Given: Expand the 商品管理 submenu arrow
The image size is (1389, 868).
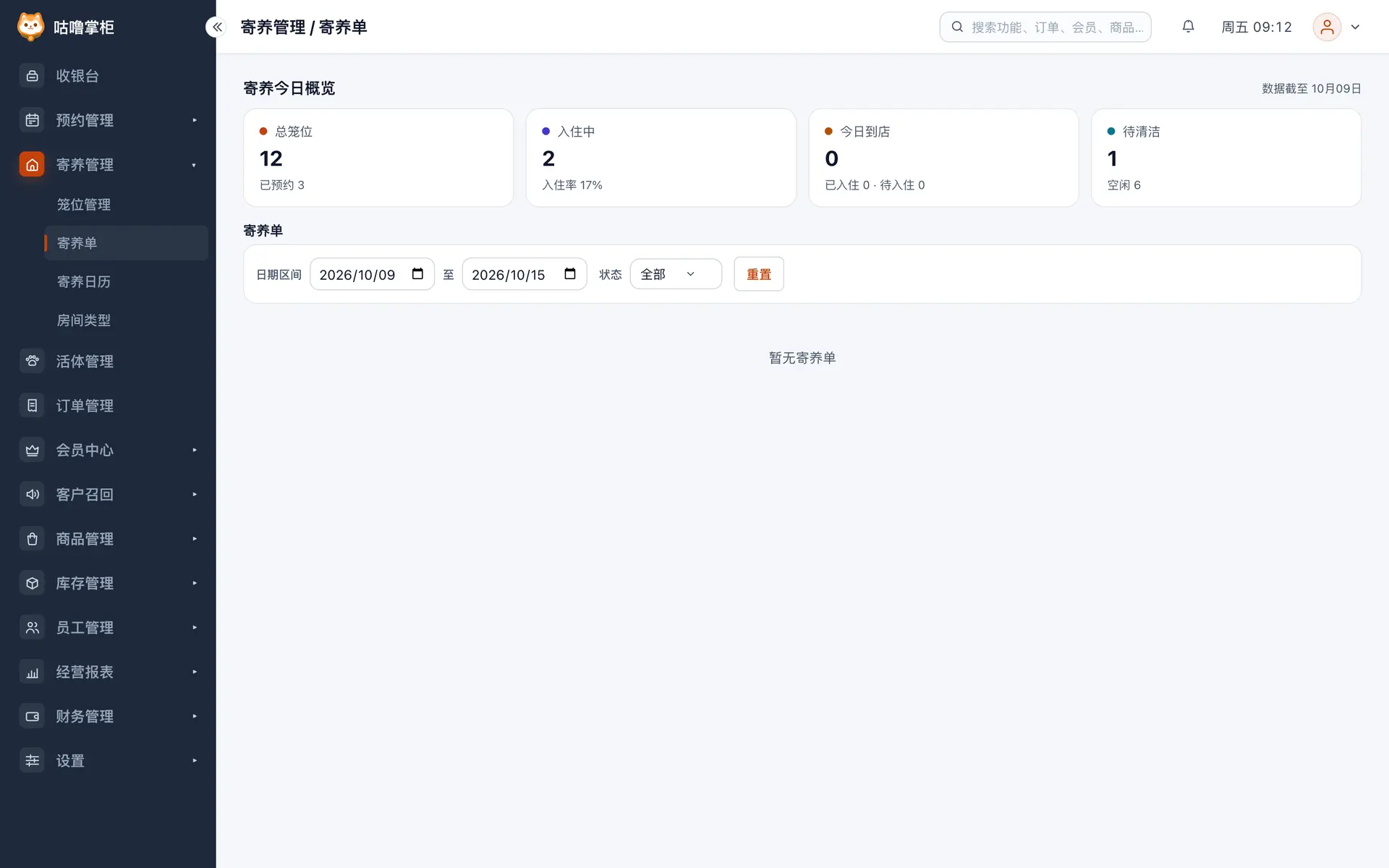Looking at the screenshot, I should (195, 539).
